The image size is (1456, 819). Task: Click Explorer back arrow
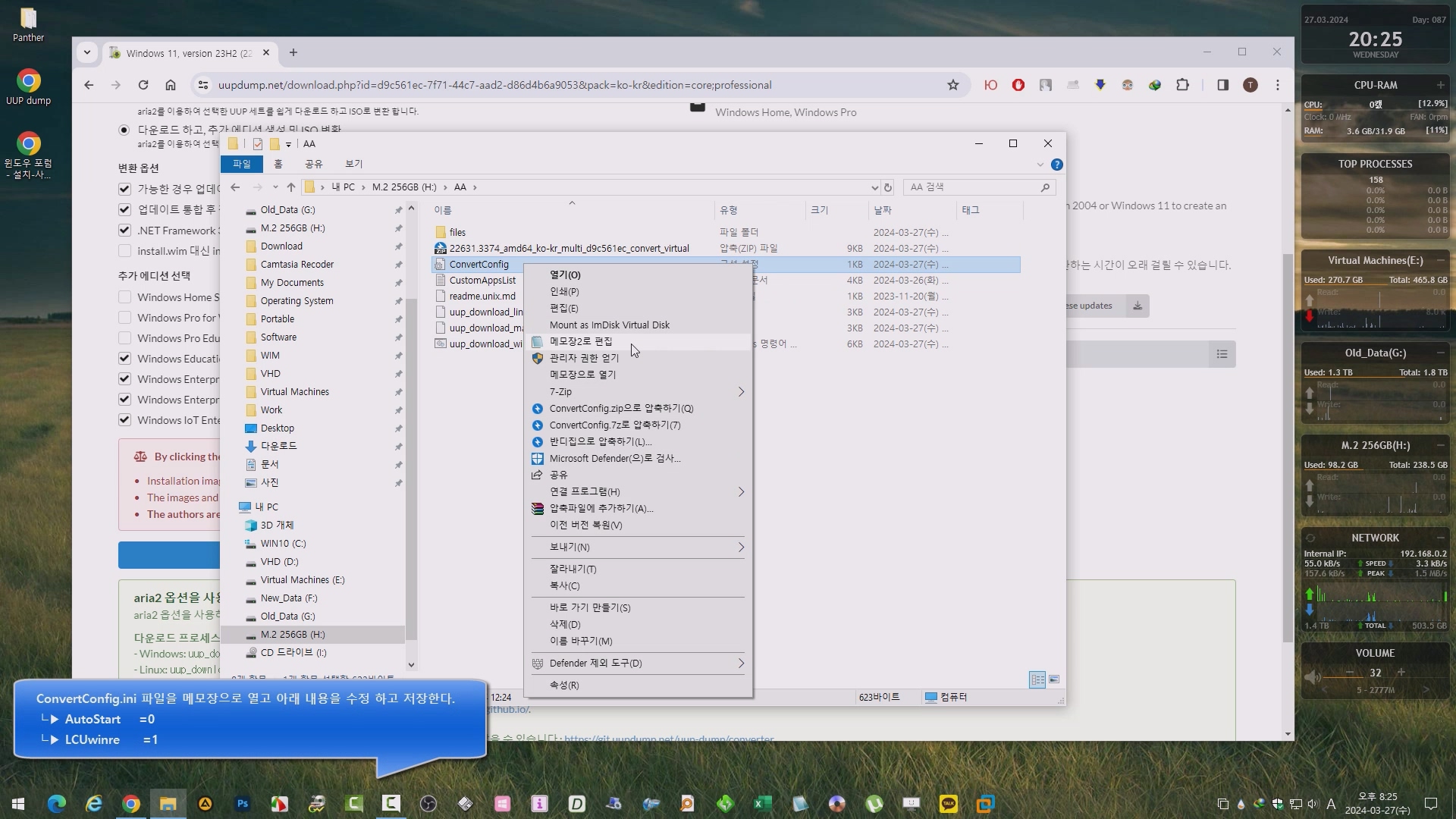(235, 187)
